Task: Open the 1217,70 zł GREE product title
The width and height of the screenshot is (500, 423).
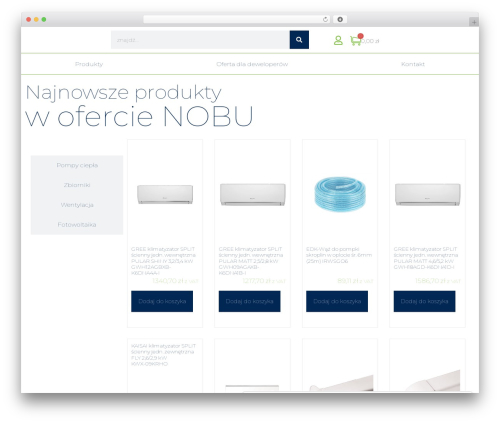Action: [251, 261]
